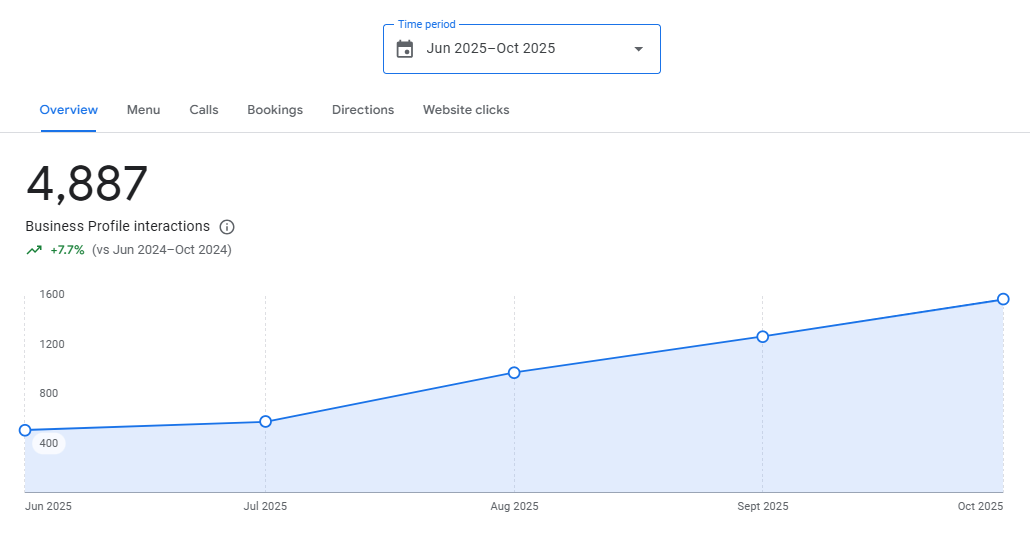Click the Sept 2025 x-axis label
Viewport: 1030px width, 538px height.
[x=763, y=506]
